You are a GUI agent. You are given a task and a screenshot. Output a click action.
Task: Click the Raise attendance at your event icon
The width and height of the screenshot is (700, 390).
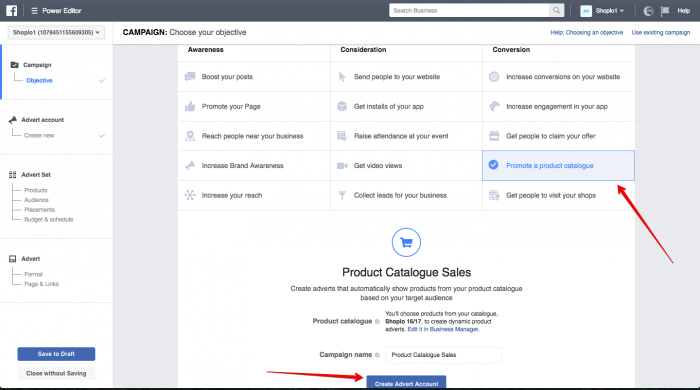[342, 136]
